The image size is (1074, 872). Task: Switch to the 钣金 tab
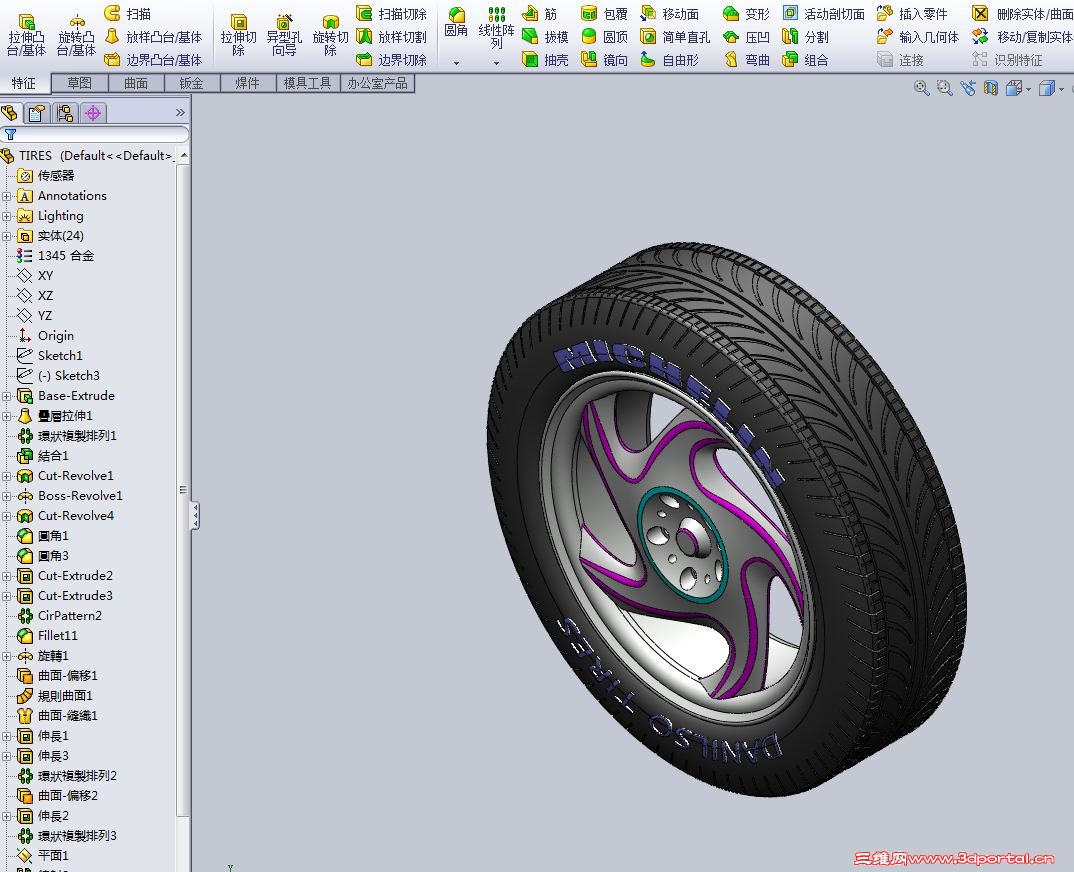click(x=191, y=84)
